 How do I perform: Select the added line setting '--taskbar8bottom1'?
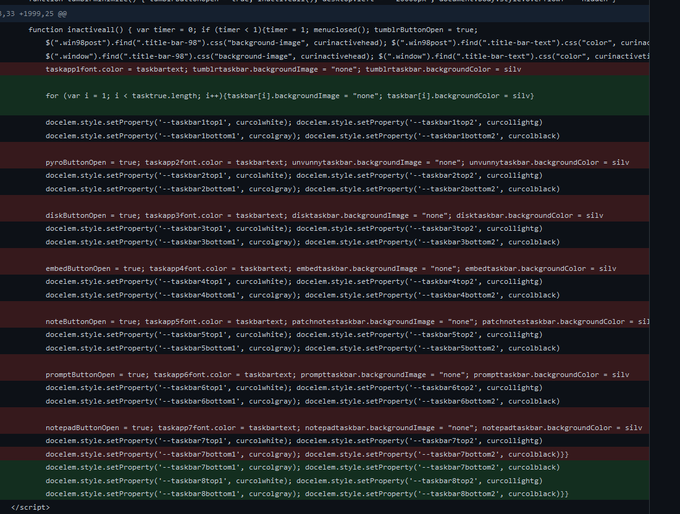click(324, 494)
